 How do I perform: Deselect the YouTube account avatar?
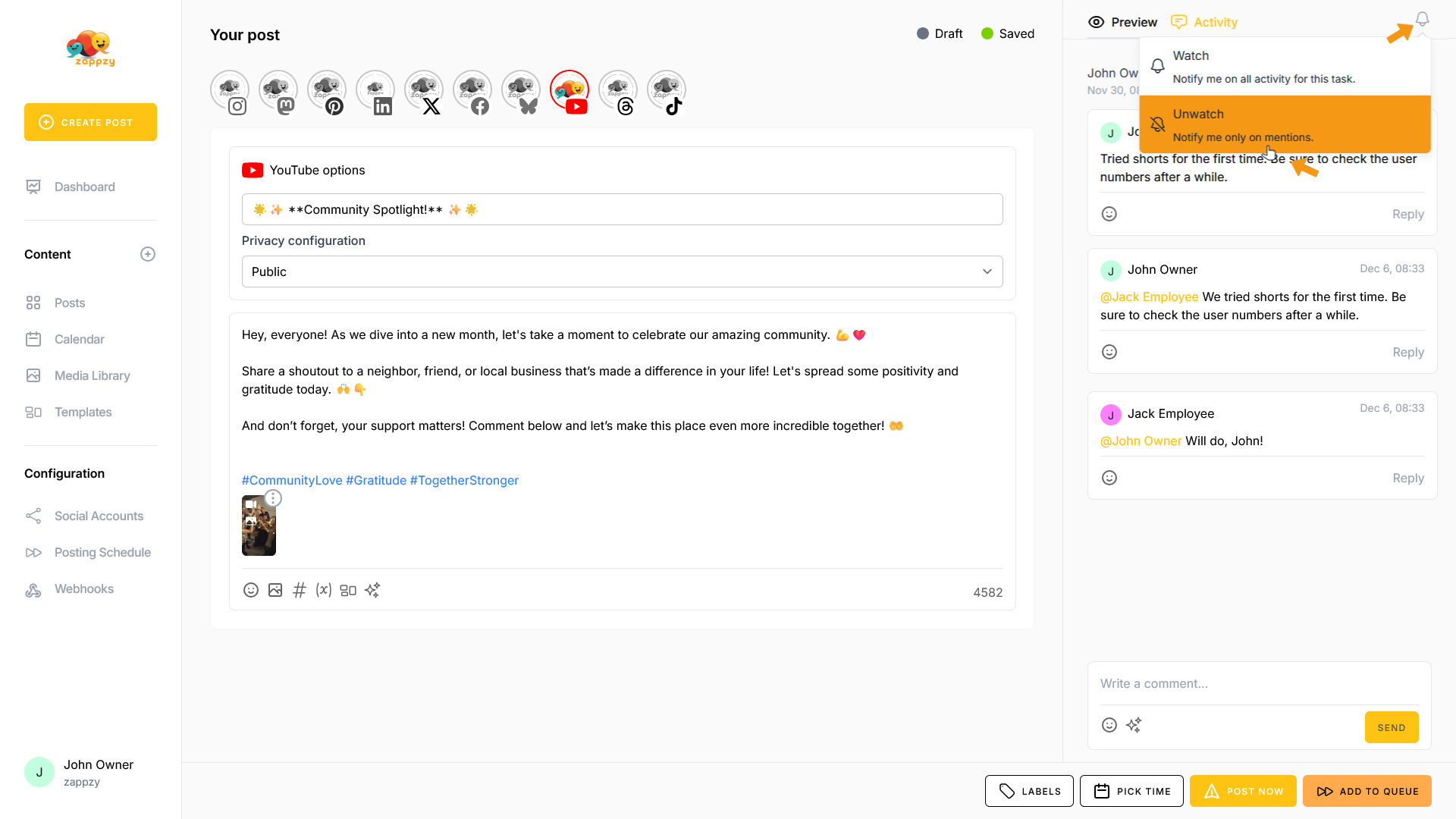570,91
